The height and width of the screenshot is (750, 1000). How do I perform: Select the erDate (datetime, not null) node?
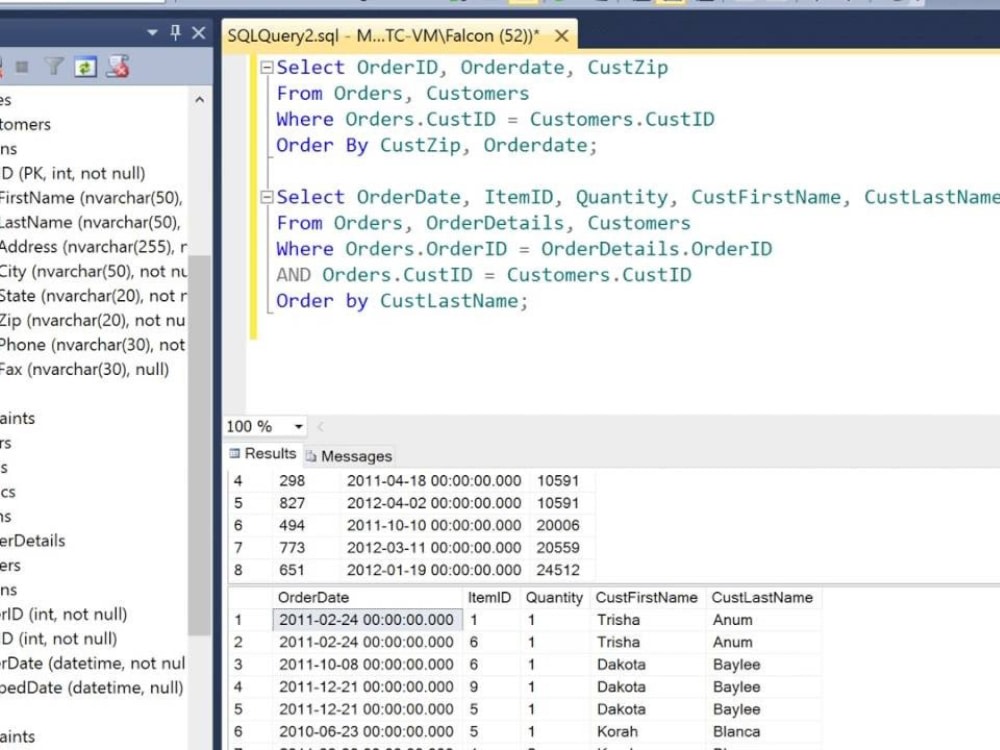(92, 663)
